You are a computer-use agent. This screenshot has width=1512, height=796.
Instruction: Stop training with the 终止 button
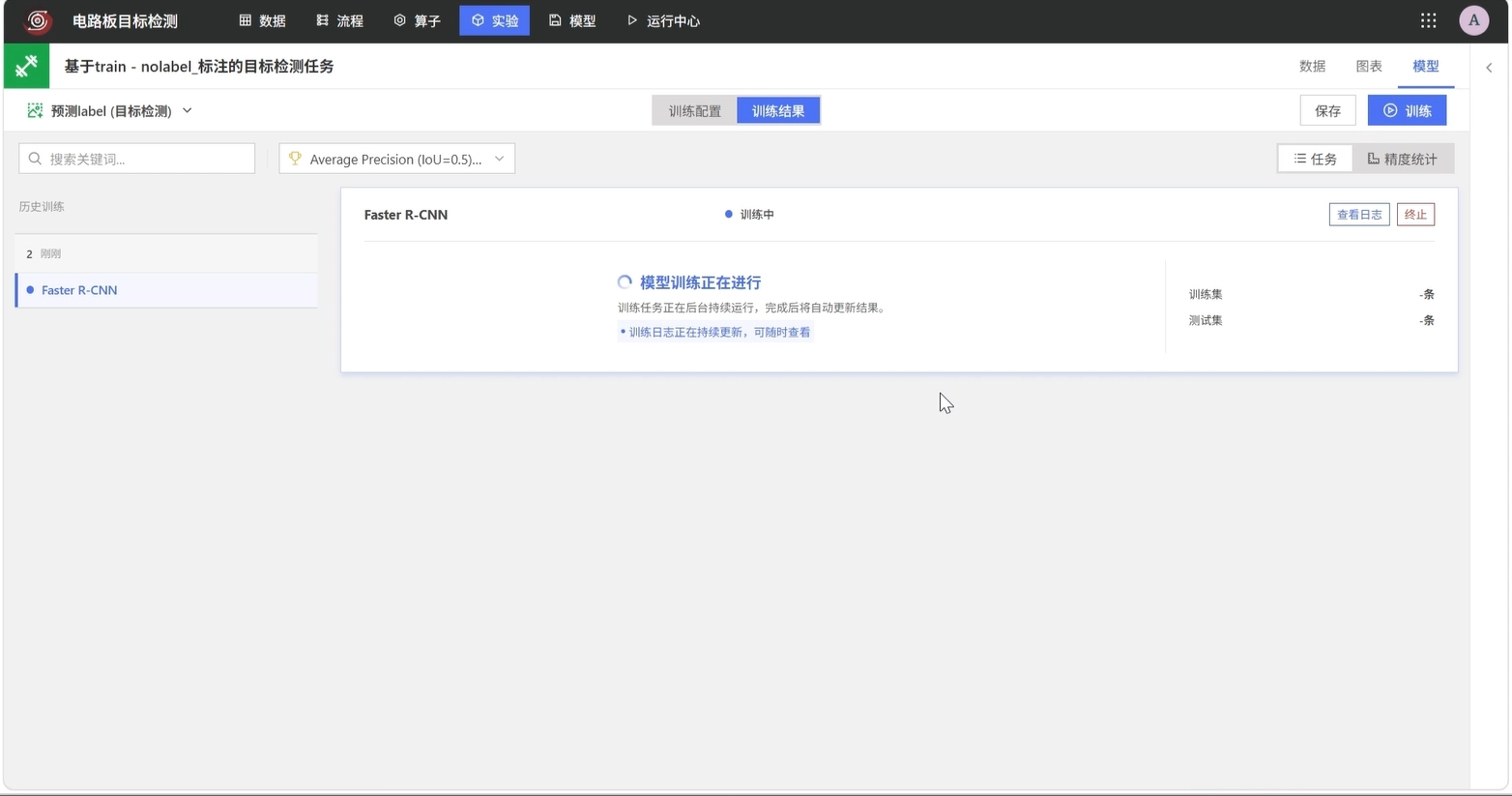click(1415, 214)
